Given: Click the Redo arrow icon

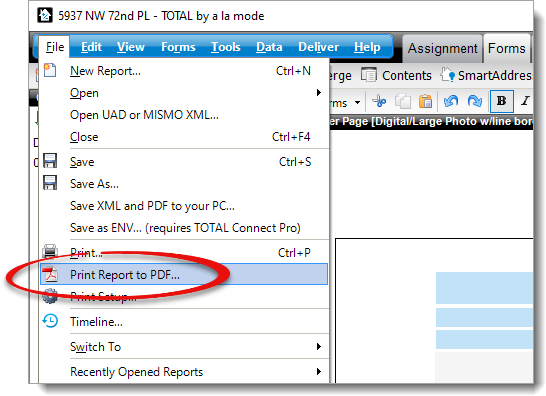Looking at the screenshot, I should pyautogui.click(x=475, y=101).
